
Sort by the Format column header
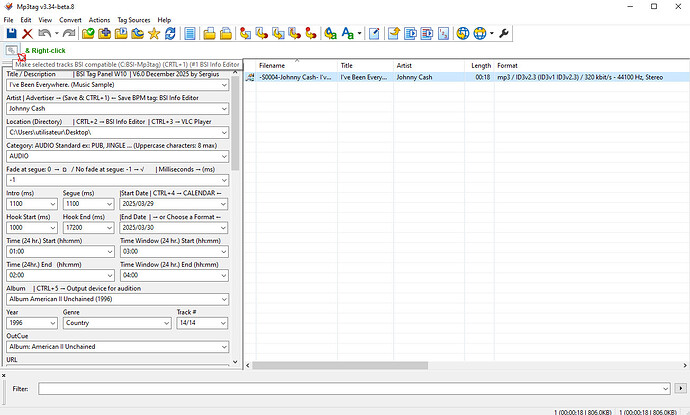click(591, 66)
